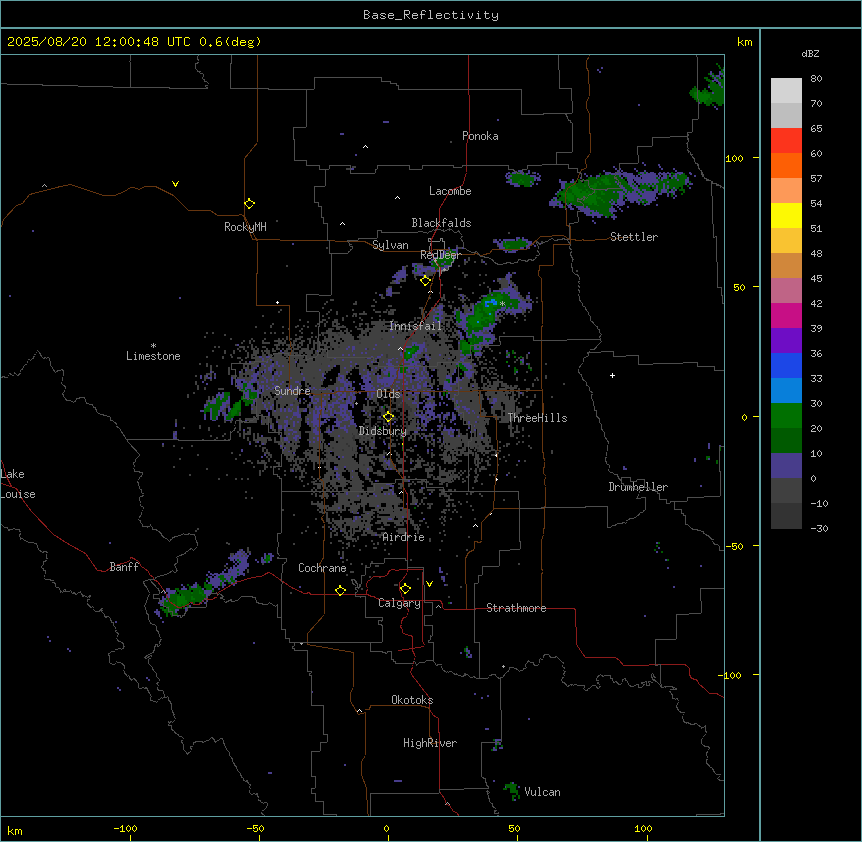This screenshot has height=842, width=862.
Task: Click the asterisk marker above Limestone
Action: tap(153, 346)
